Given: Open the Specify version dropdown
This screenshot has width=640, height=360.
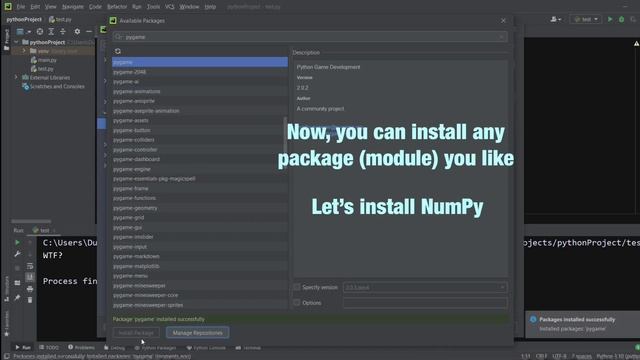Looking at the screenshot, I should (x=425, y=287).
